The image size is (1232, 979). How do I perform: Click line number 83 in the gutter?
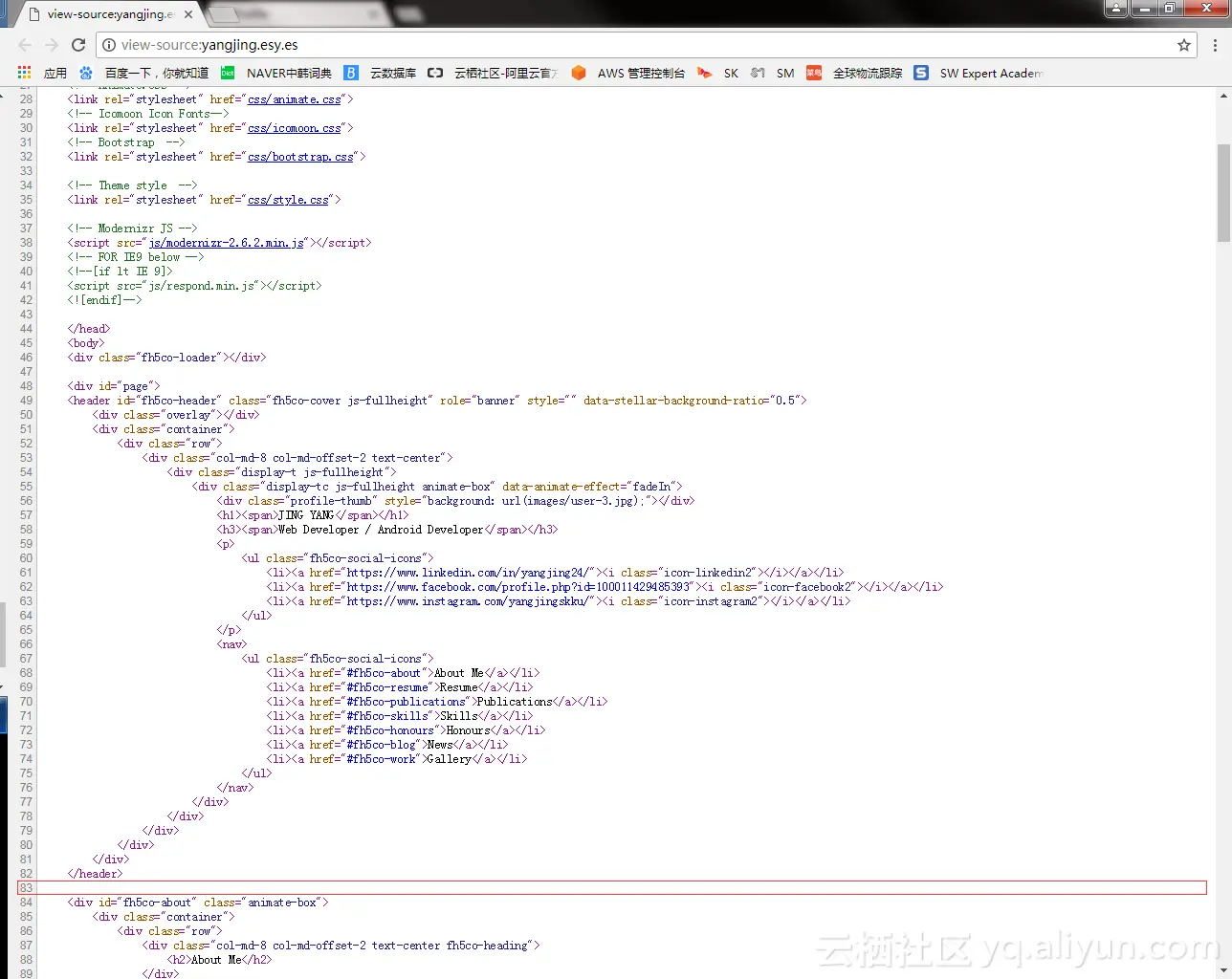pos(26,888)
